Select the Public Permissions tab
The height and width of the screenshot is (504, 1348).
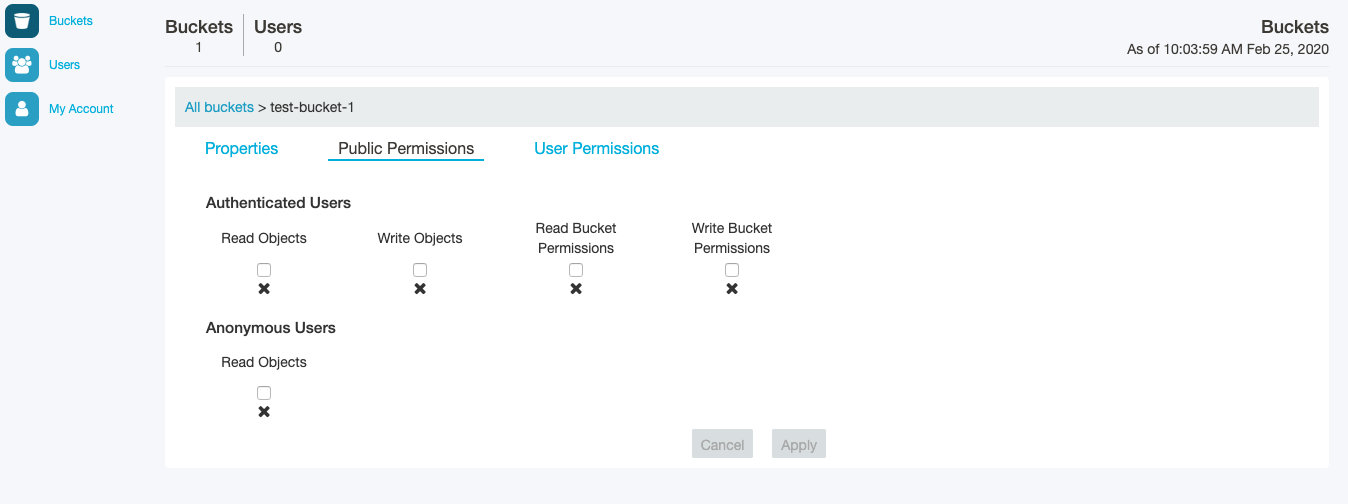[406, 148]
